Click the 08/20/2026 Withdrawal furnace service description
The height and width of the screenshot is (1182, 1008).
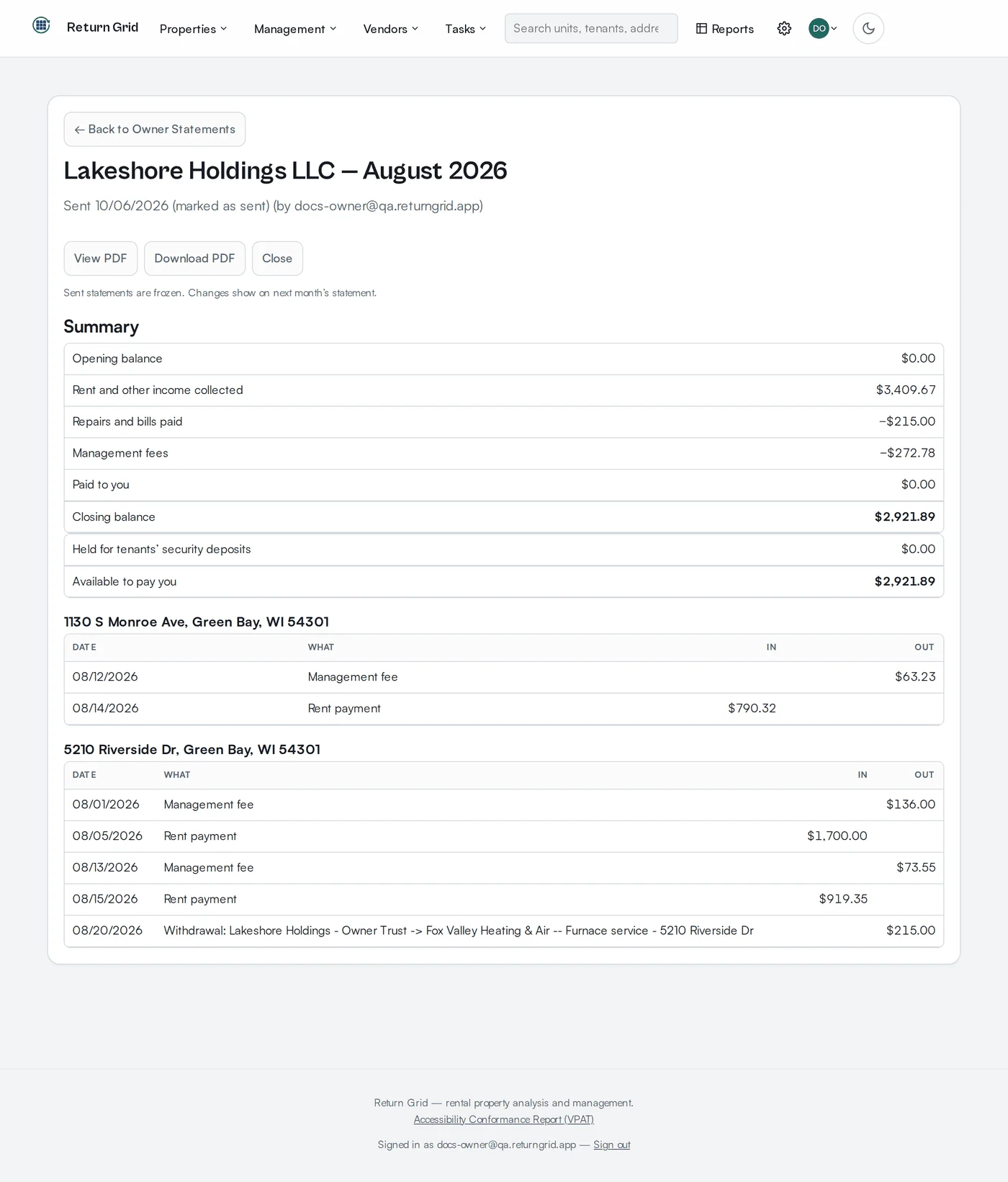(459, 931)
